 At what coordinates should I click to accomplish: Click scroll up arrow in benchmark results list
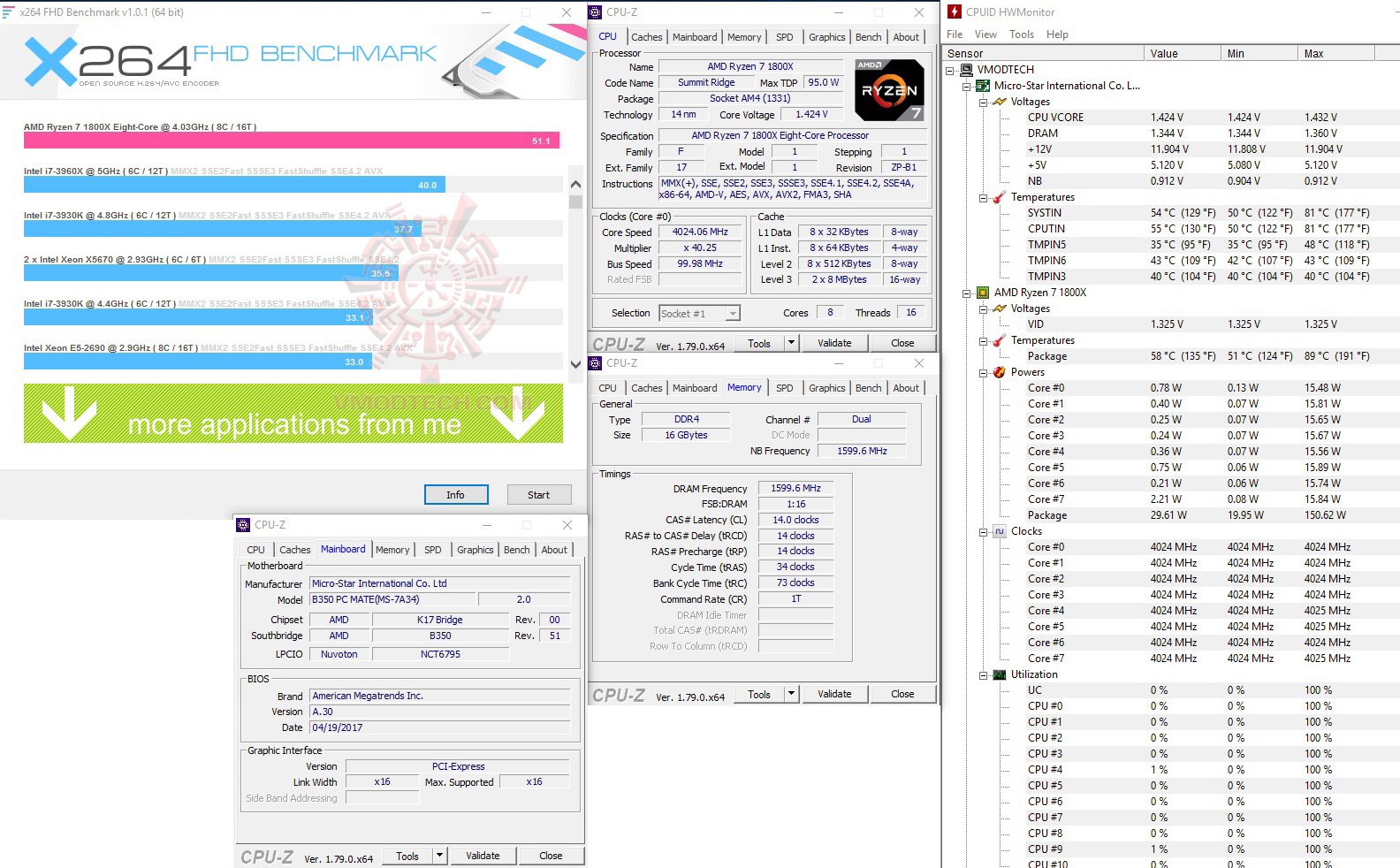[x=575, y=185]
